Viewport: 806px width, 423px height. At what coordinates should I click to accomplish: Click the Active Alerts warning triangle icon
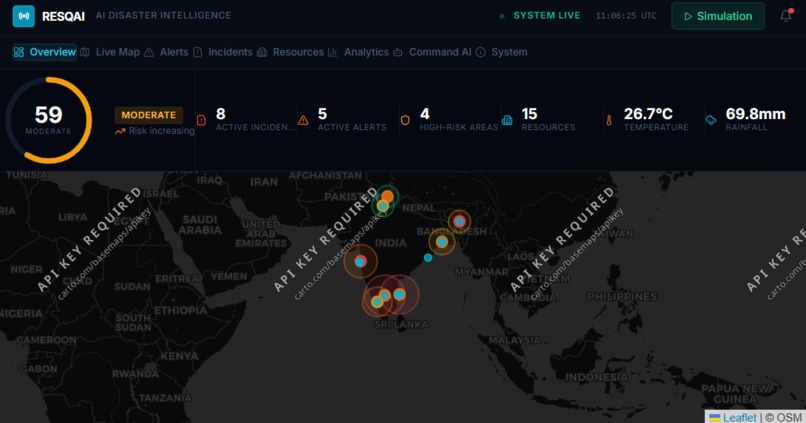[x=303, y=120]
